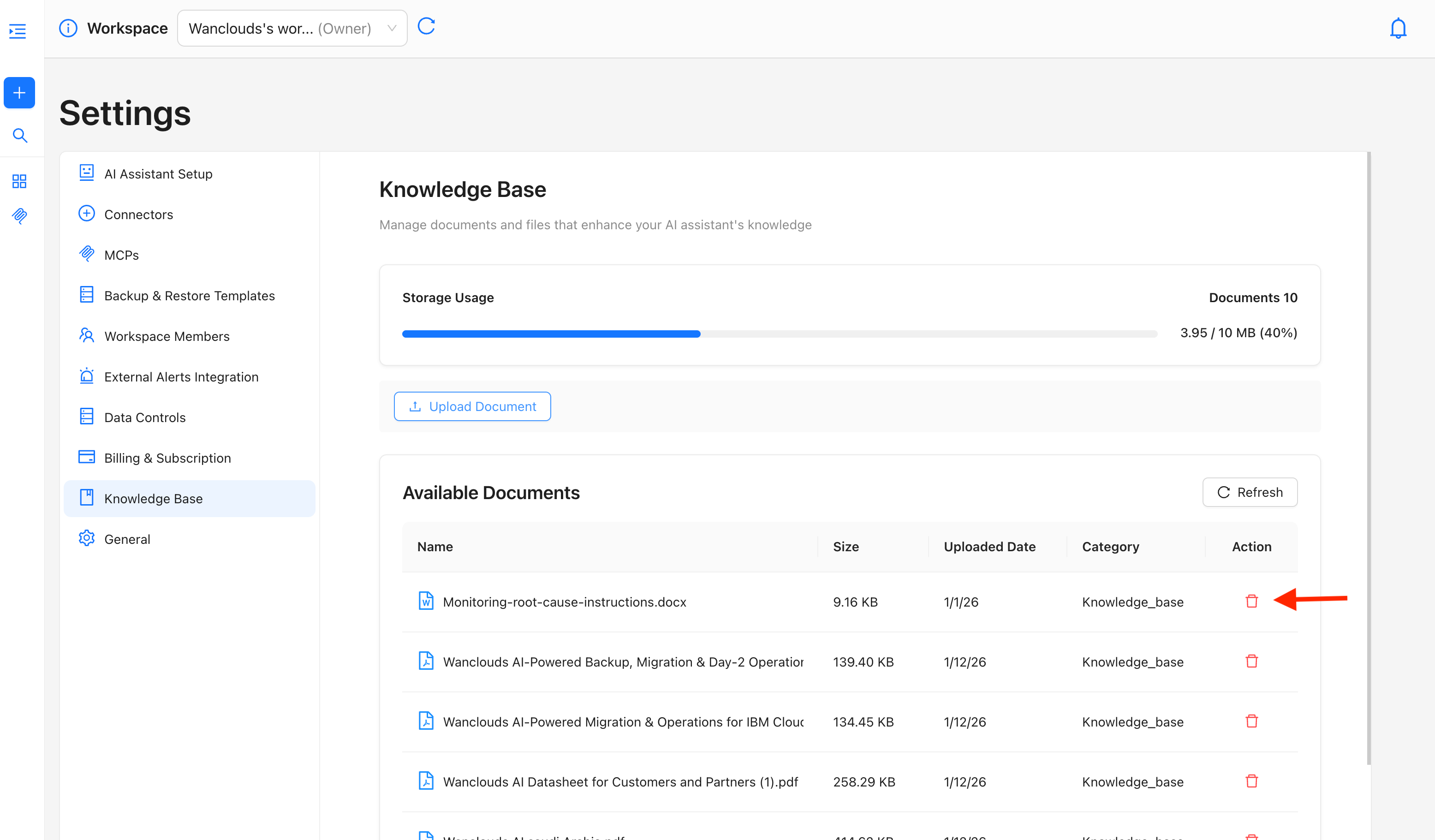
Task: Expand the left sidebar menu icon
Action: pos(18,31)
